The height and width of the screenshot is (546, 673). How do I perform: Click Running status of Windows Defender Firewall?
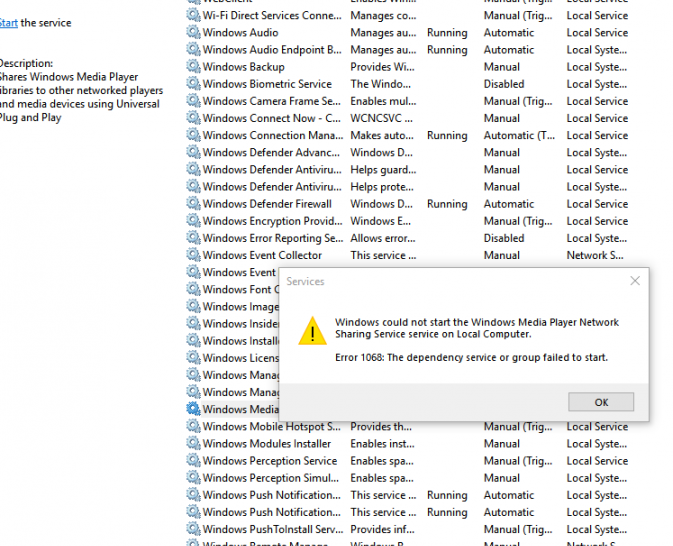[x=447, y=204]
